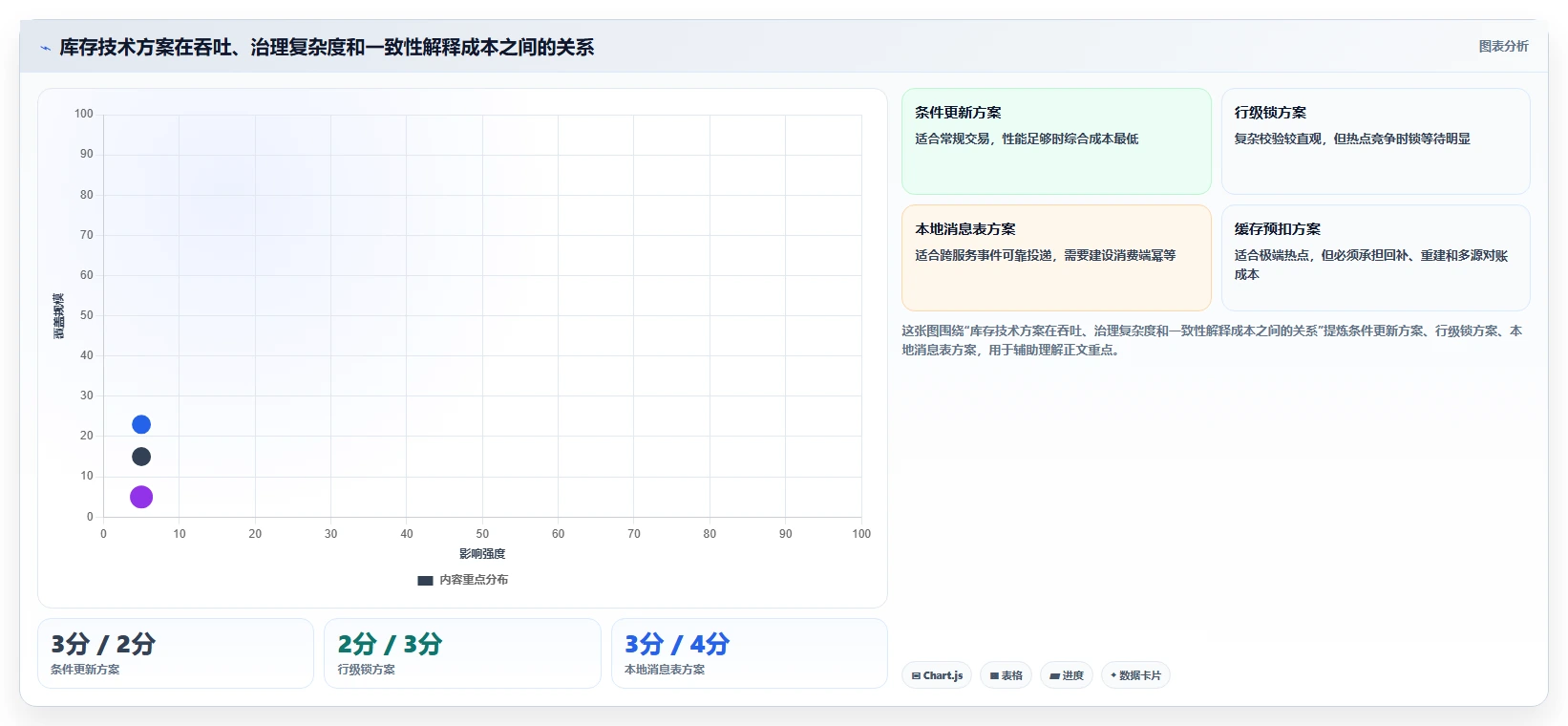Select the blue data point on scatter chart
The width and height of the screenshot is (1568, 726).
click(141, 424)
